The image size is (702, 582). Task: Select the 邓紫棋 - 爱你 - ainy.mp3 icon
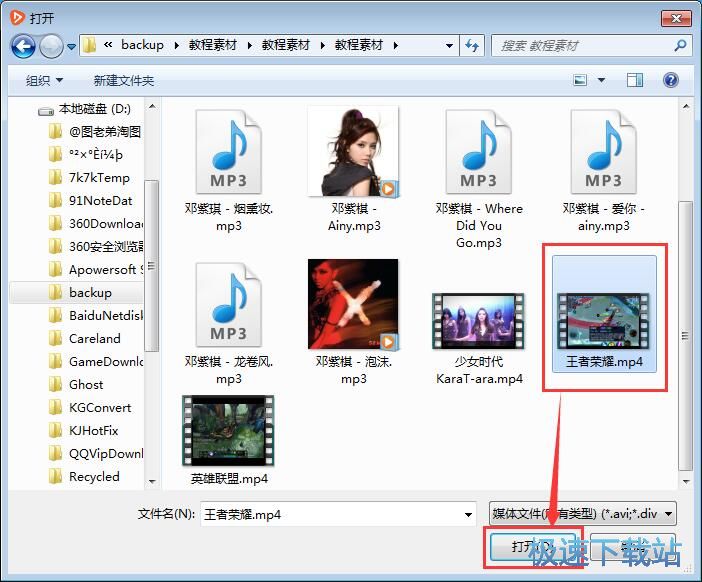click(x=604, y=152)
